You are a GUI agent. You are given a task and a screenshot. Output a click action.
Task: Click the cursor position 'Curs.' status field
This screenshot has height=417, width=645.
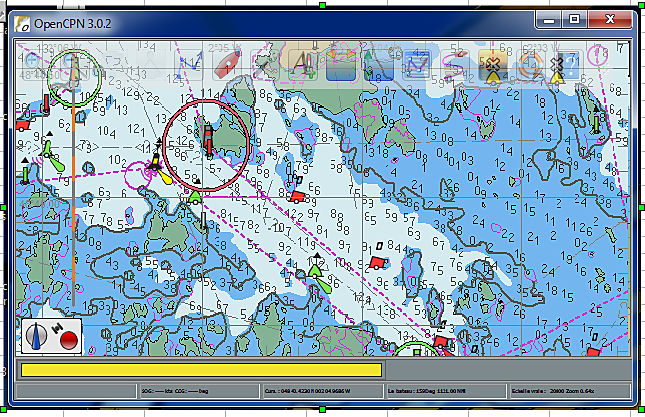(322, 391)
